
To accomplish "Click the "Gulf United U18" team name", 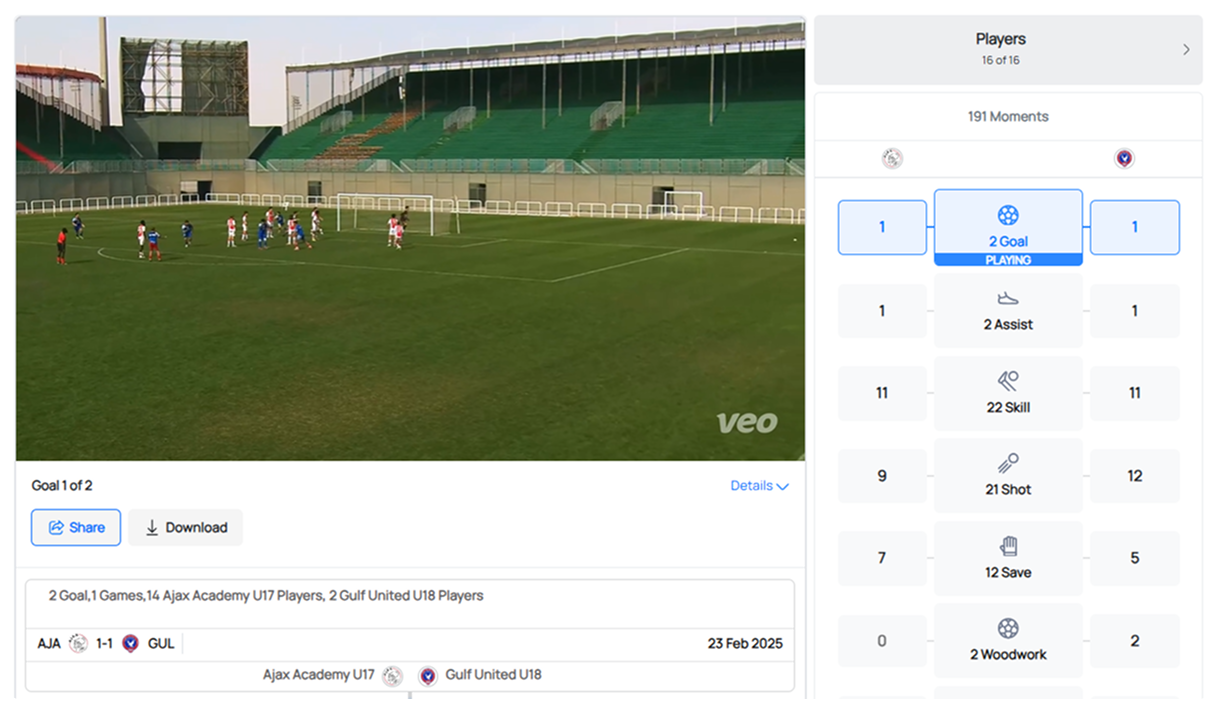I will (x=493, y=675).
